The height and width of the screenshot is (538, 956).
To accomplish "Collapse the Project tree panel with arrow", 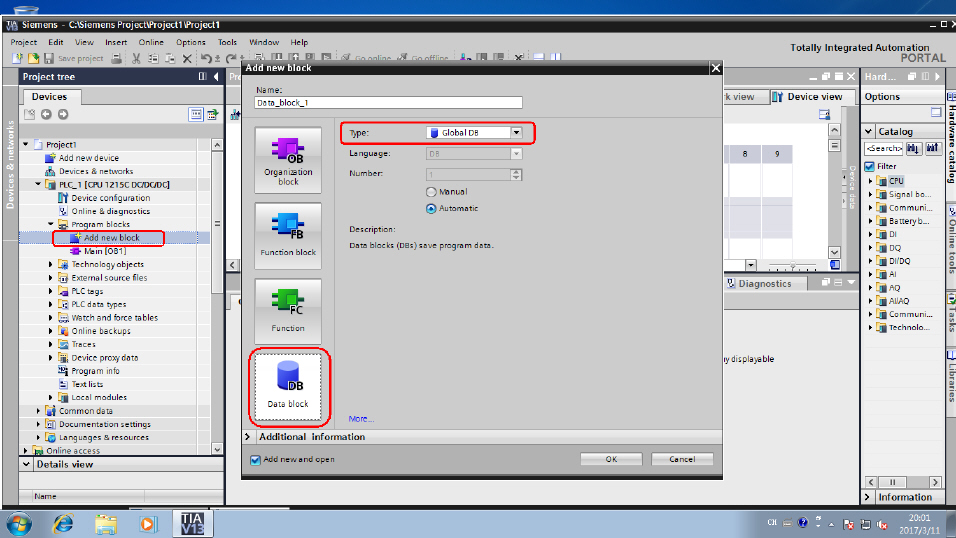I will coord(216,76).
